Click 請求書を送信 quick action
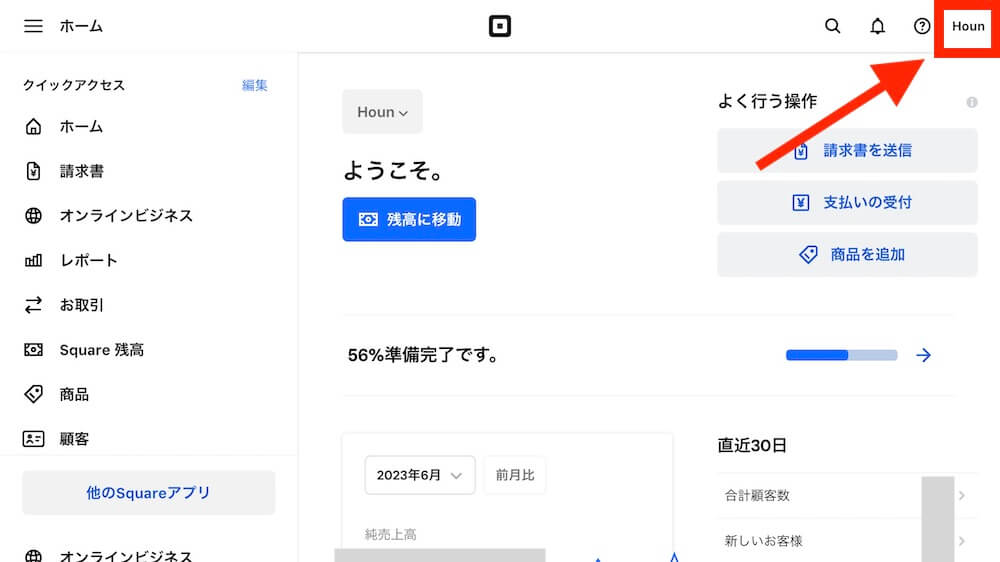The width and height of the screenshot is (1000, 562). point(847,151)
